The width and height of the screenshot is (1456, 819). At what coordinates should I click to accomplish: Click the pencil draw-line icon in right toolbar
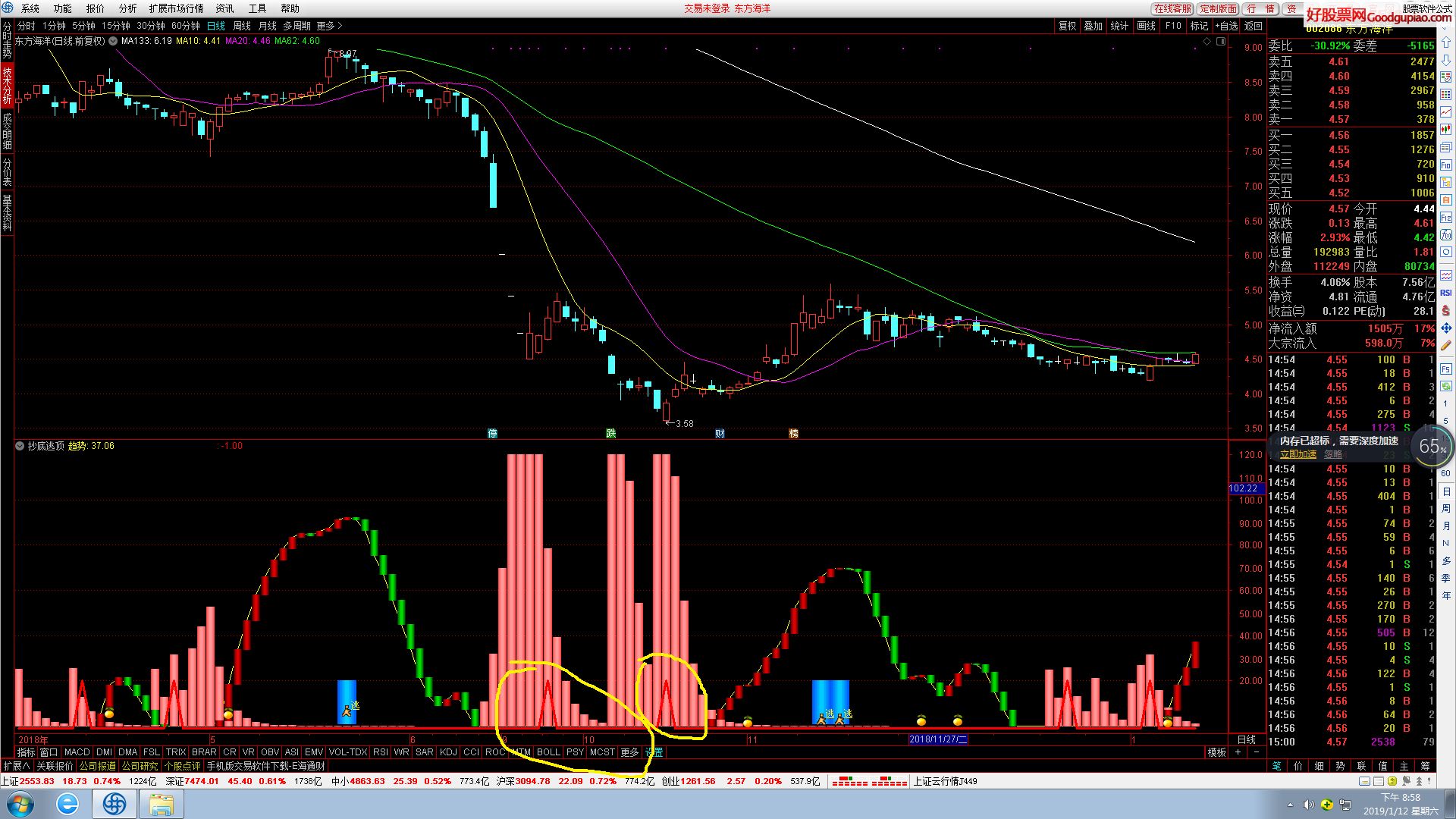click(x=1446, y=345)
